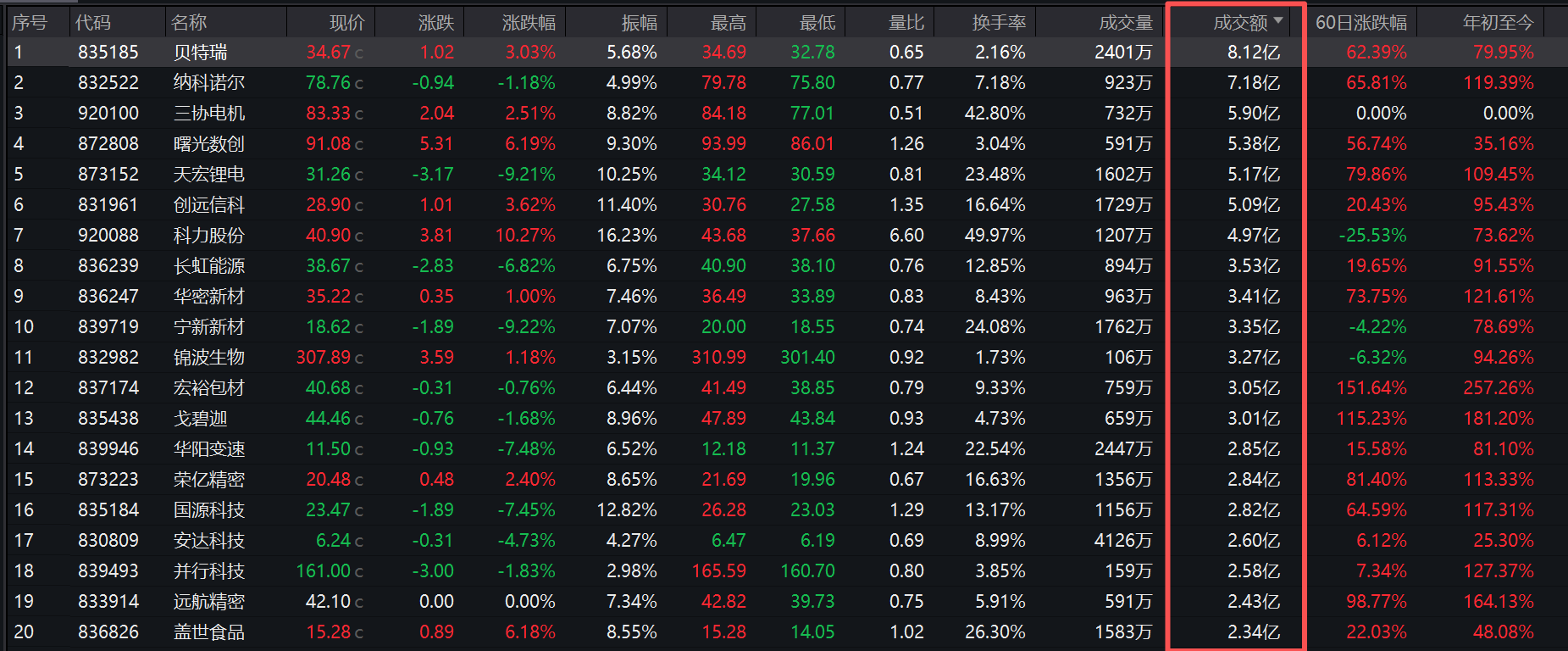Click 最高 value 310.99
The image size is (1568, 651).
[x=719, y=358]
